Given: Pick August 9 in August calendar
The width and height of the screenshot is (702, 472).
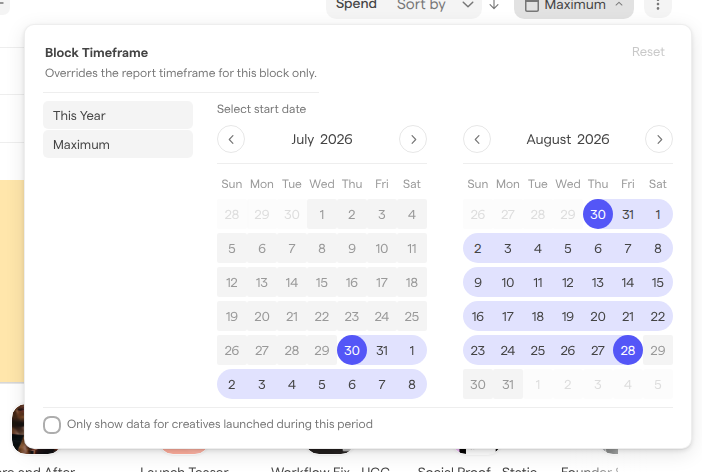Looking at the screenshot, I should point(478,283).
